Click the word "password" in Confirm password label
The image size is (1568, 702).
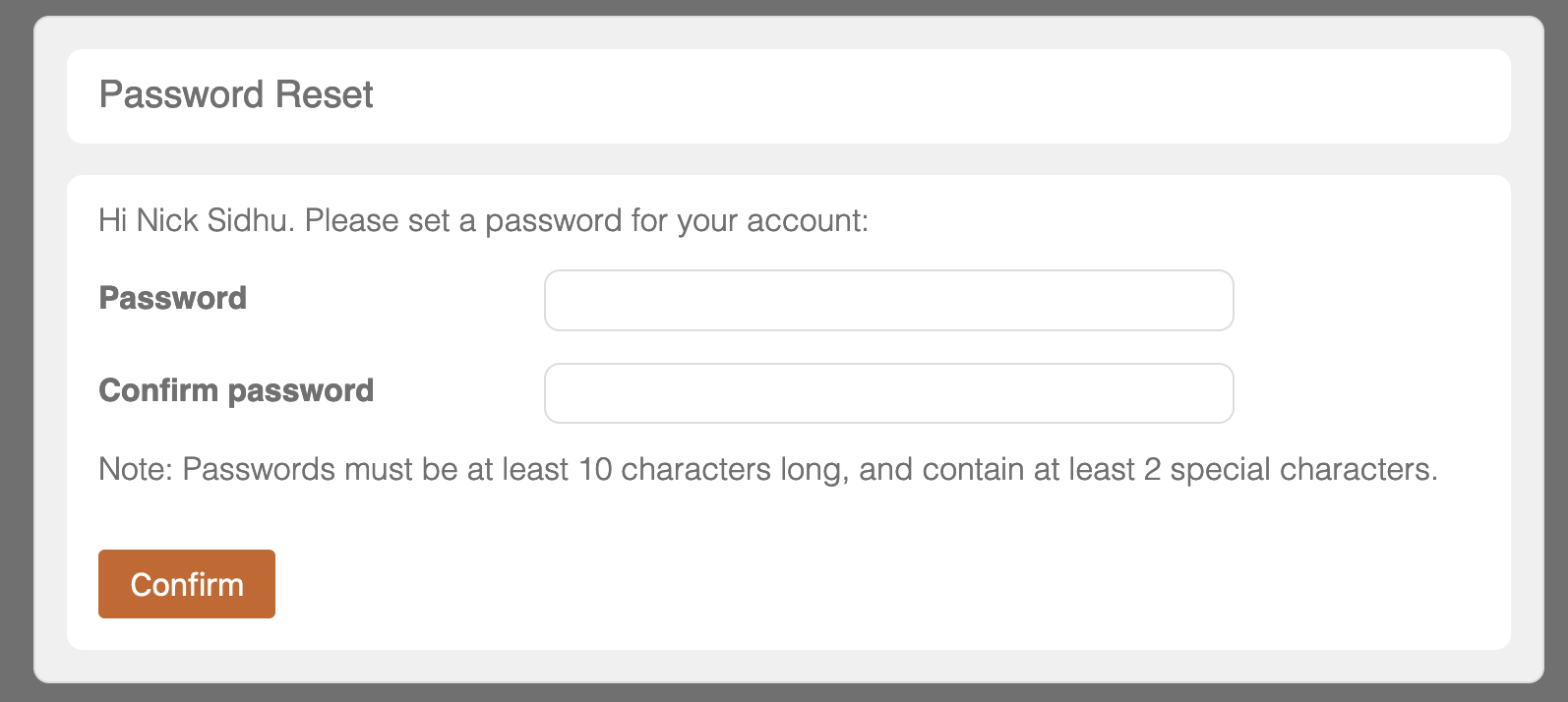pos(300,390)
